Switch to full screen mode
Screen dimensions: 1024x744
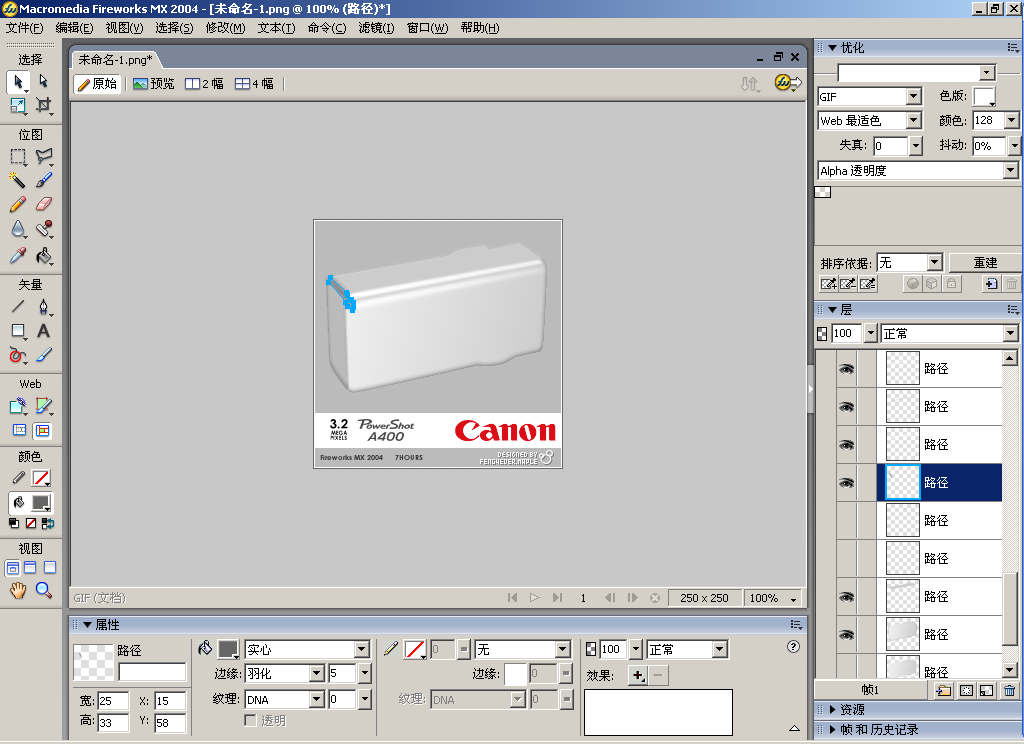tap(50, 568)
